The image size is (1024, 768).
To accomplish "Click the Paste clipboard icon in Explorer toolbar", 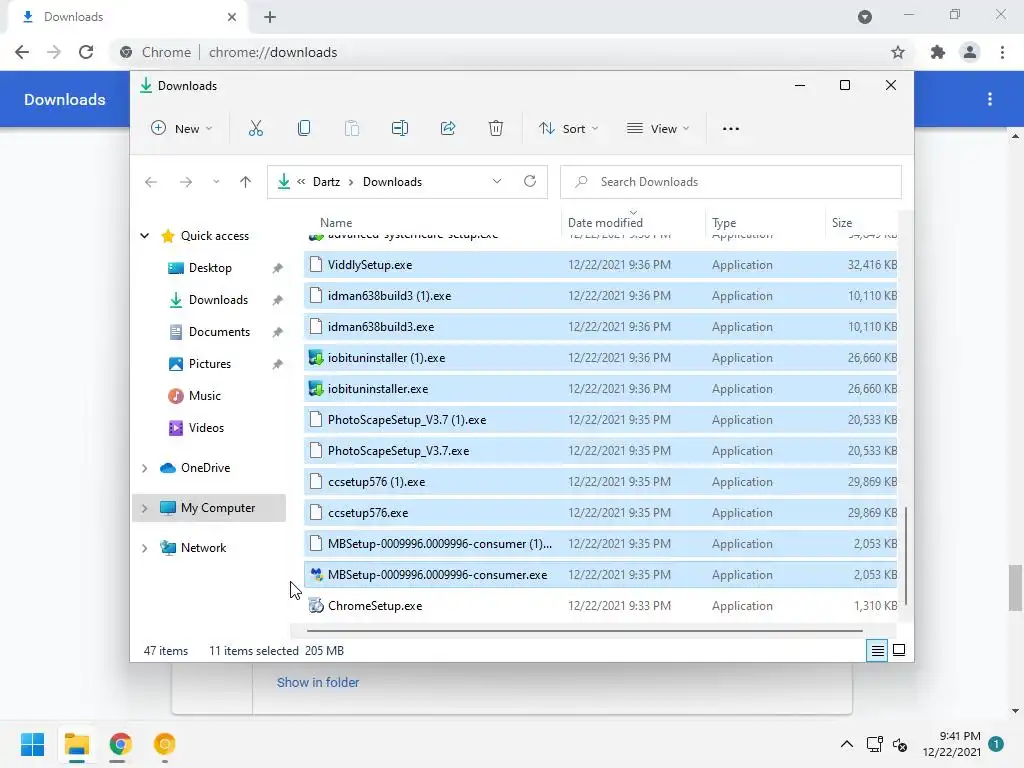I will point(351,129).
